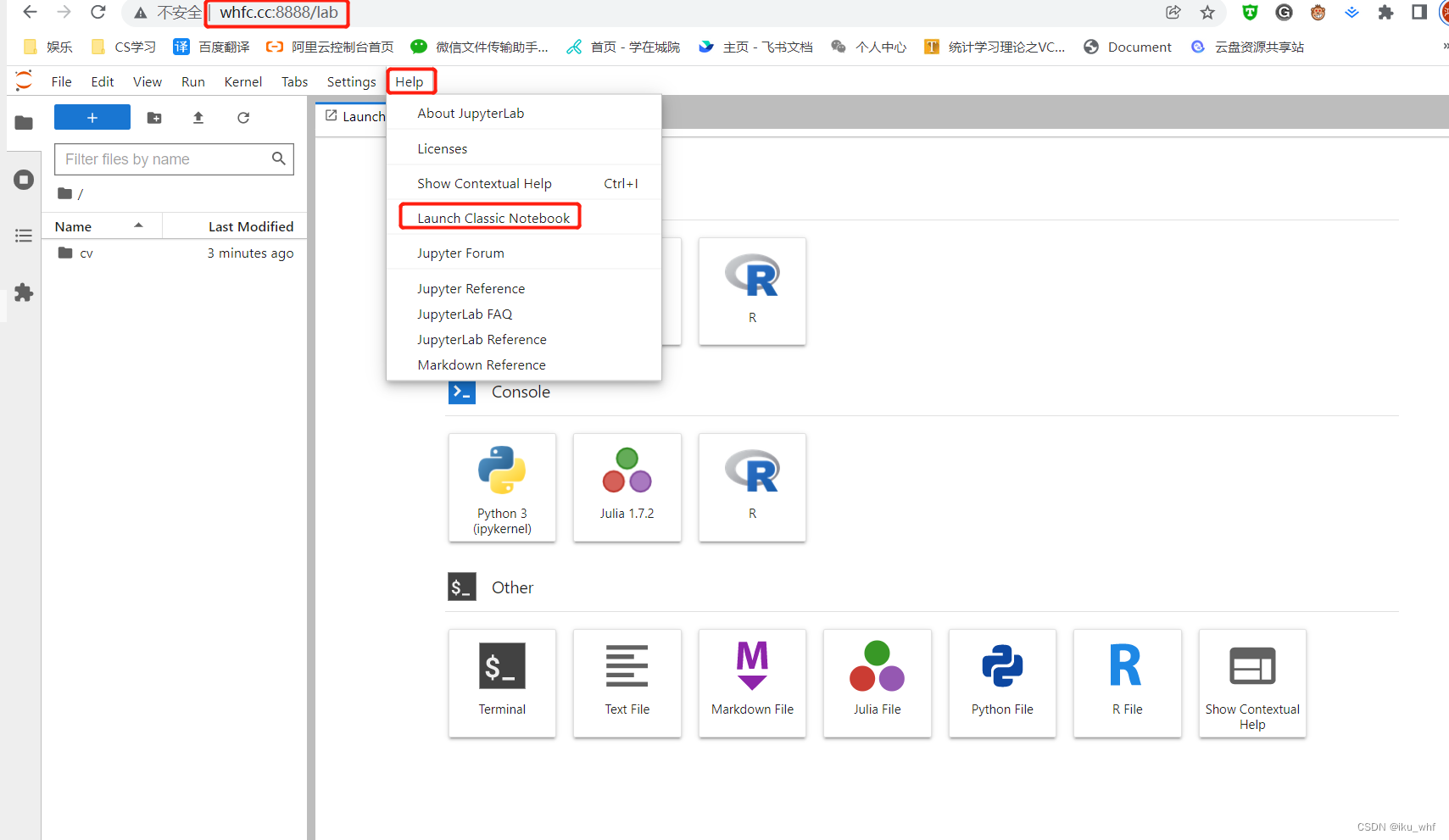Sort files by the Name column
This screenshot has height=840, width=1449.
(x=102, y=226)
